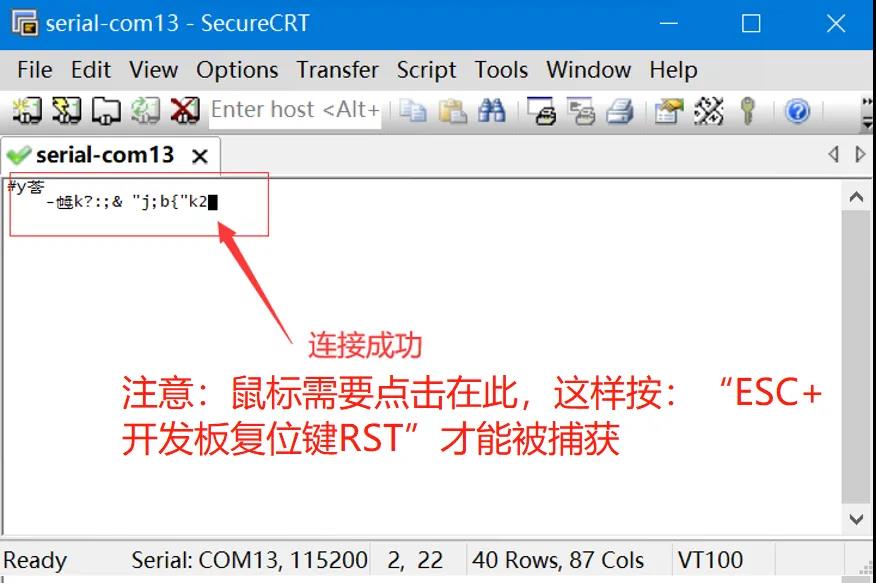The width and height of the screenshot is (876, 583).
Task: Click the Paste clipboard icon
Action: pyautogui.click(x=453, y=111)
